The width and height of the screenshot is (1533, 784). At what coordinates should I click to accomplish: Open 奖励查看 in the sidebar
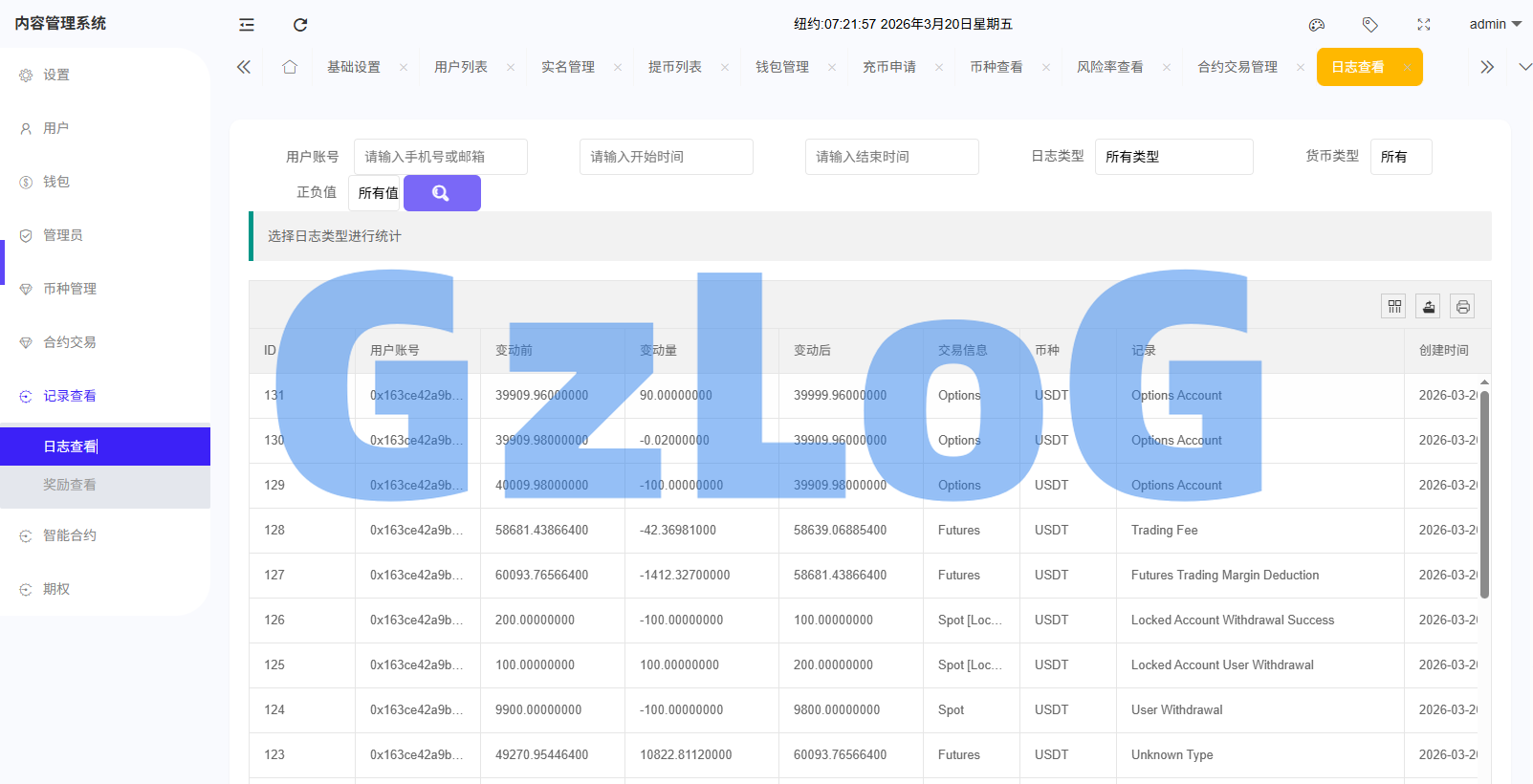coord(70,485)
